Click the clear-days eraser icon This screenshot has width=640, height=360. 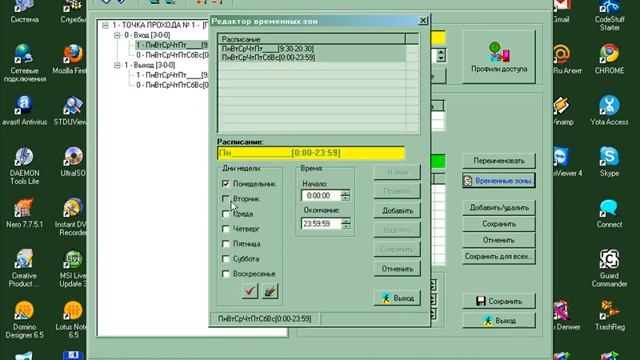tap(270, 291)
